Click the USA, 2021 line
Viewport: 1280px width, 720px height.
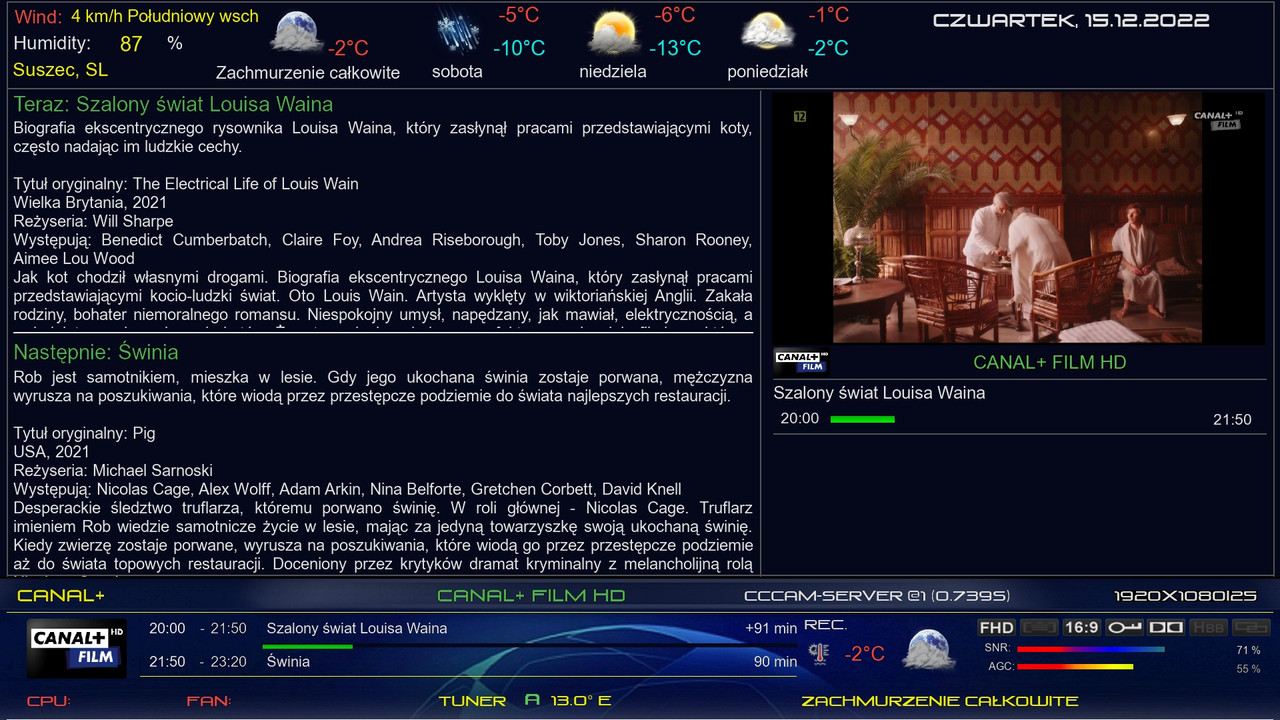point(51,452)
